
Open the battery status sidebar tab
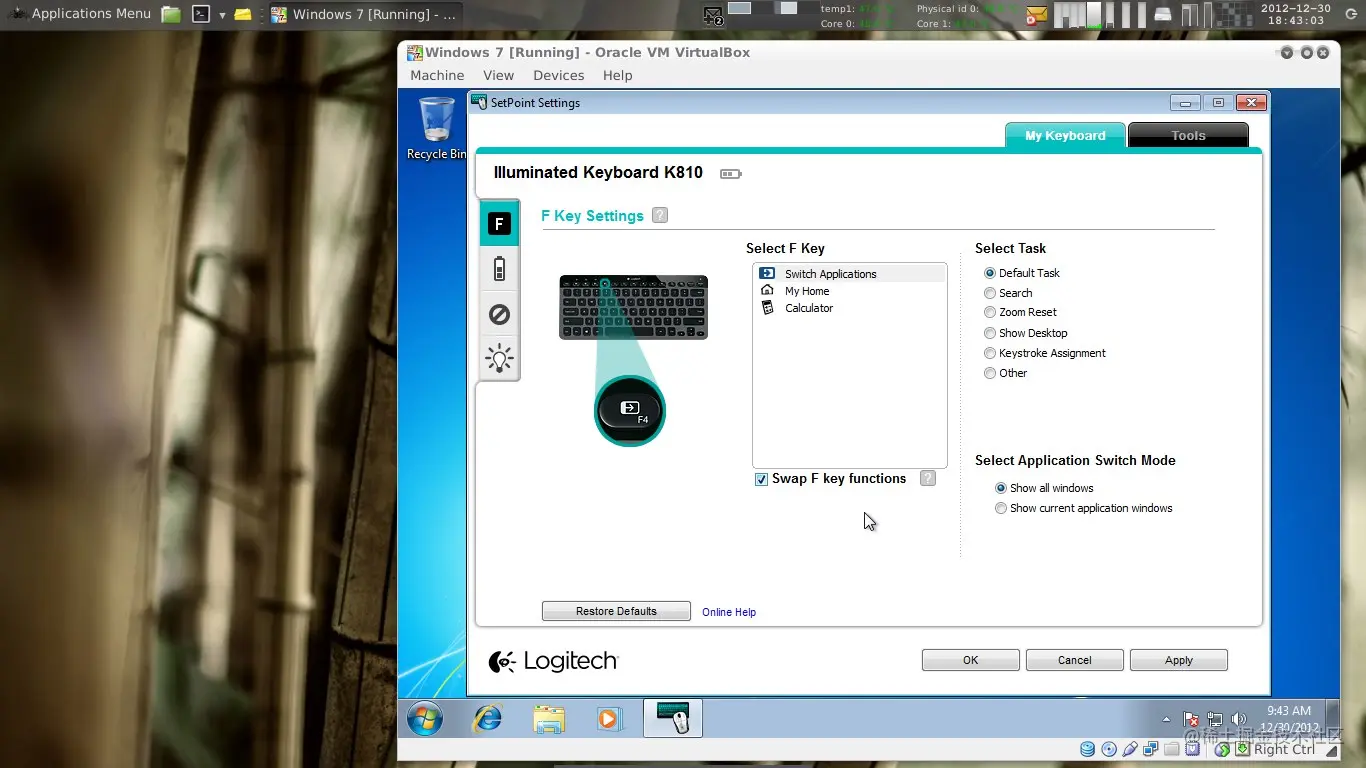tap(499, 268)
